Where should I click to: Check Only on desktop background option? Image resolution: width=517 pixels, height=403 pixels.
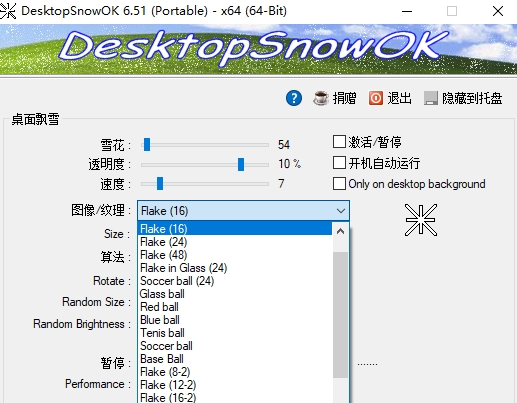coord(339,184)
